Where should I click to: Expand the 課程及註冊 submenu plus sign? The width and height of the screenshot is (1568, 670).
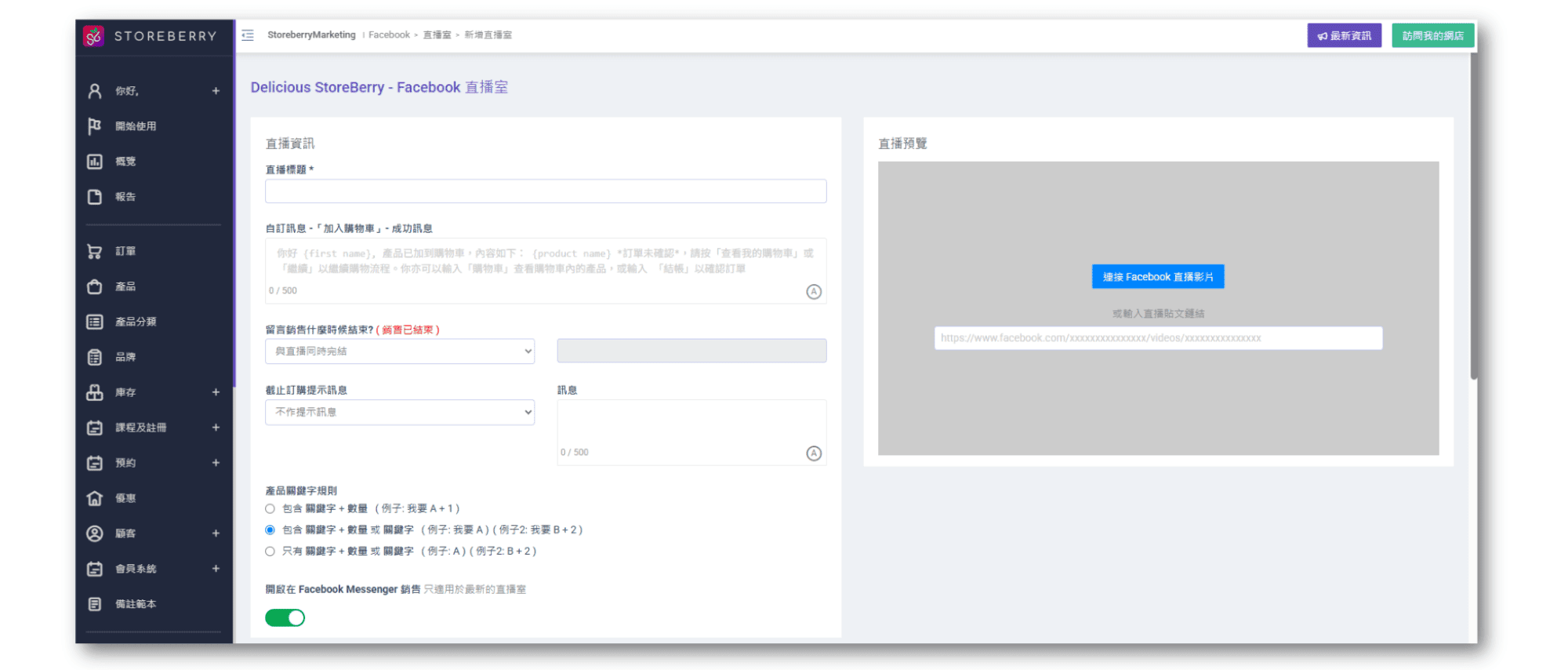(x=216, y=428)
